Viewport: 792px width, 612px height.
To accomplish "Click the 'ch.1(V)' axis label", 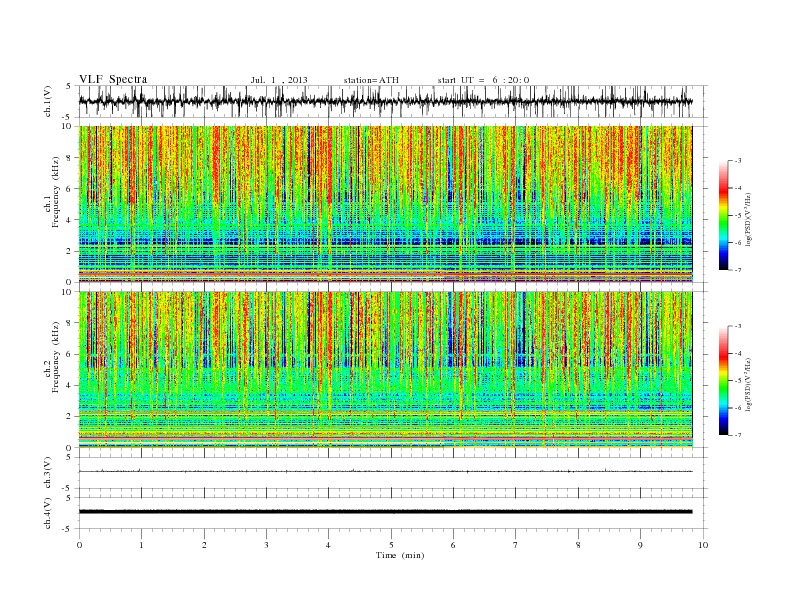I will [x=48, y=101].
